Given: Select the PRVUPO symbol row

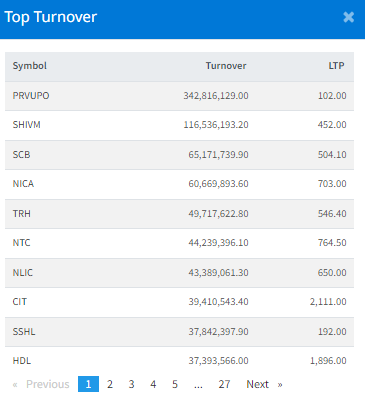Looking at the screenshot, I should pos(179,96).
